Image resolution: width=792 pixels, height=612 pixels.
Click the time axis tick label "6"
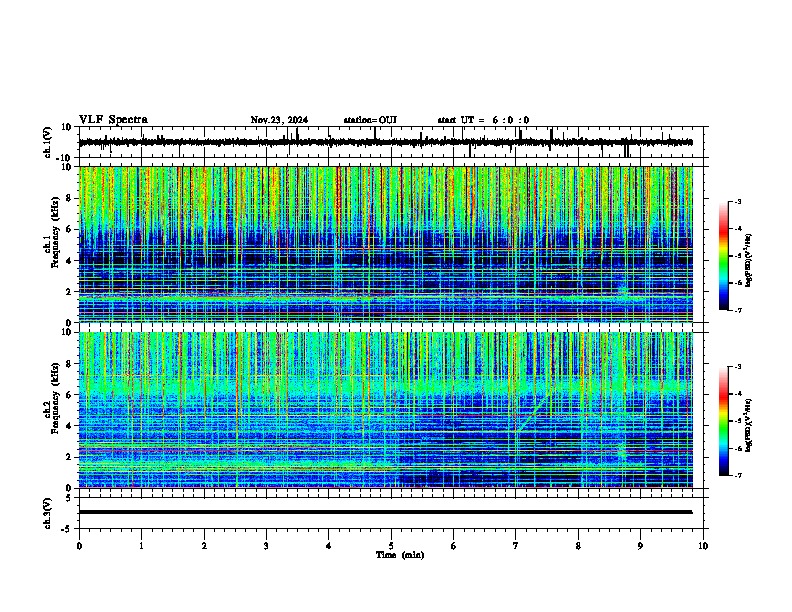pyautogui.click(x=453, y=546)
